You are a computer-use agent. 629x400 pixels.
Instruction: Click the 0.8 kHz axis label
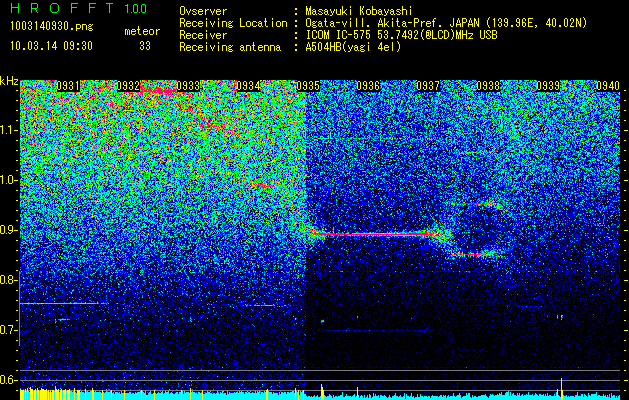click(x=9, y=280)
